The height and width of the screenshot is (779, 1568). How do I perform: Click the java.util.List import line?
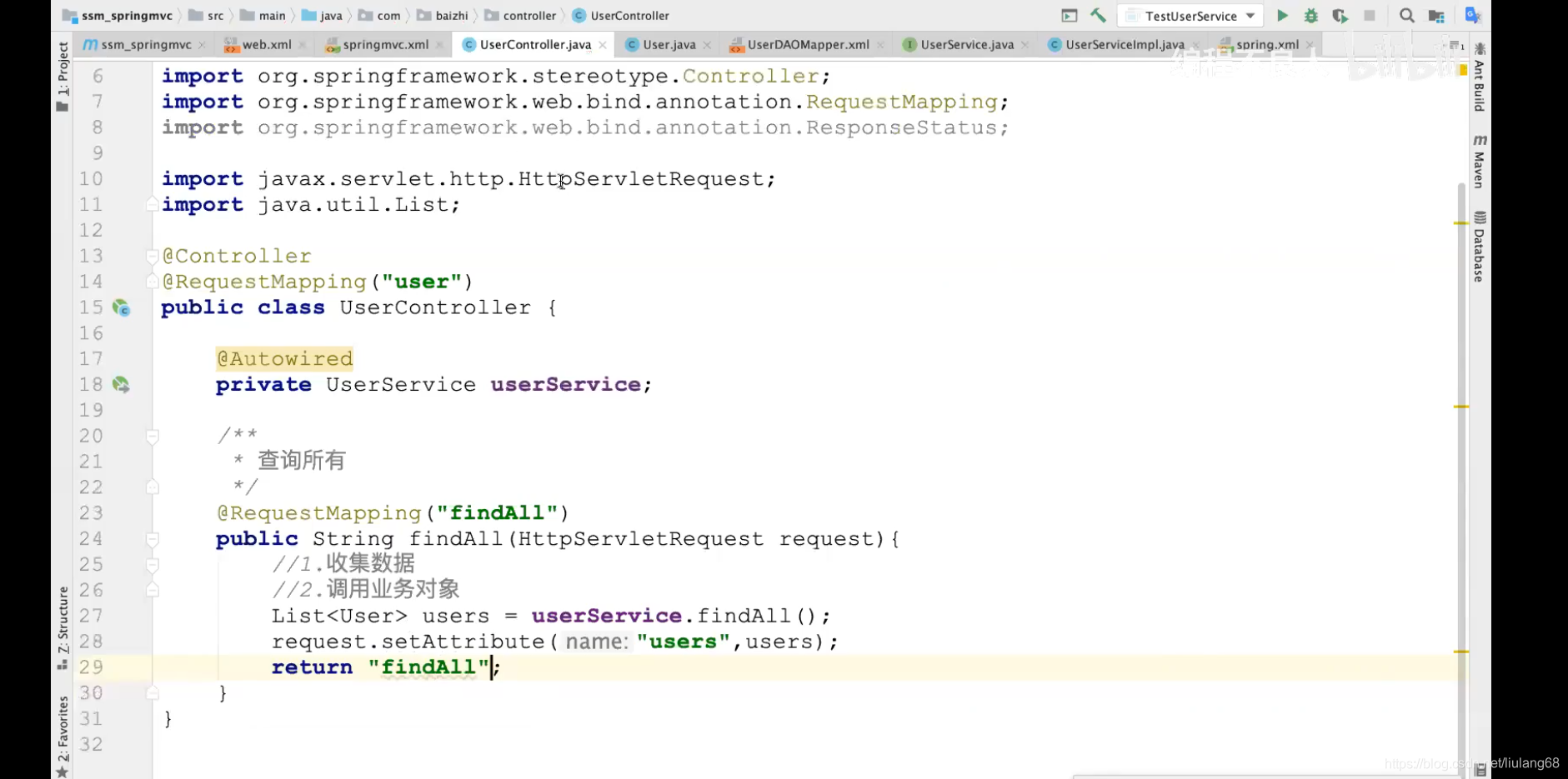pyautogui.click(x=311, y=205)
